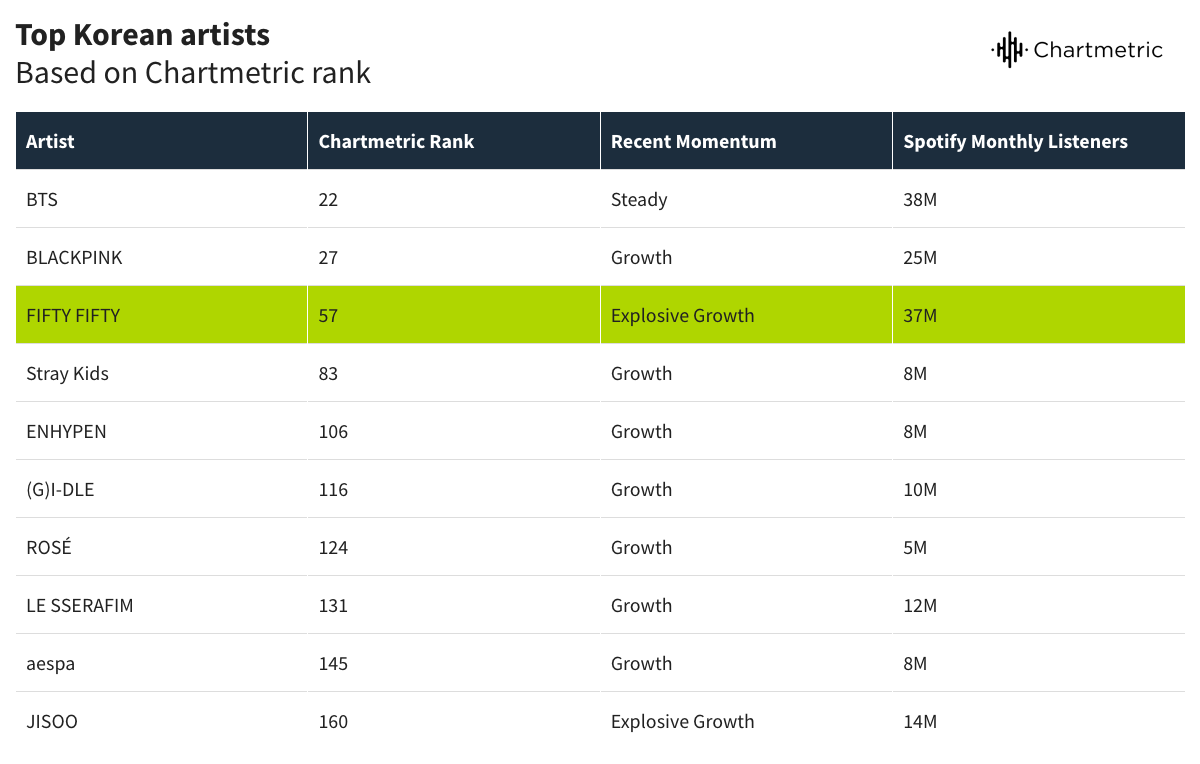1200x764 pixels.
Task: Select the LE SSERAFIM artist cell
Action: pyautogui.click(x=79, y=605)
